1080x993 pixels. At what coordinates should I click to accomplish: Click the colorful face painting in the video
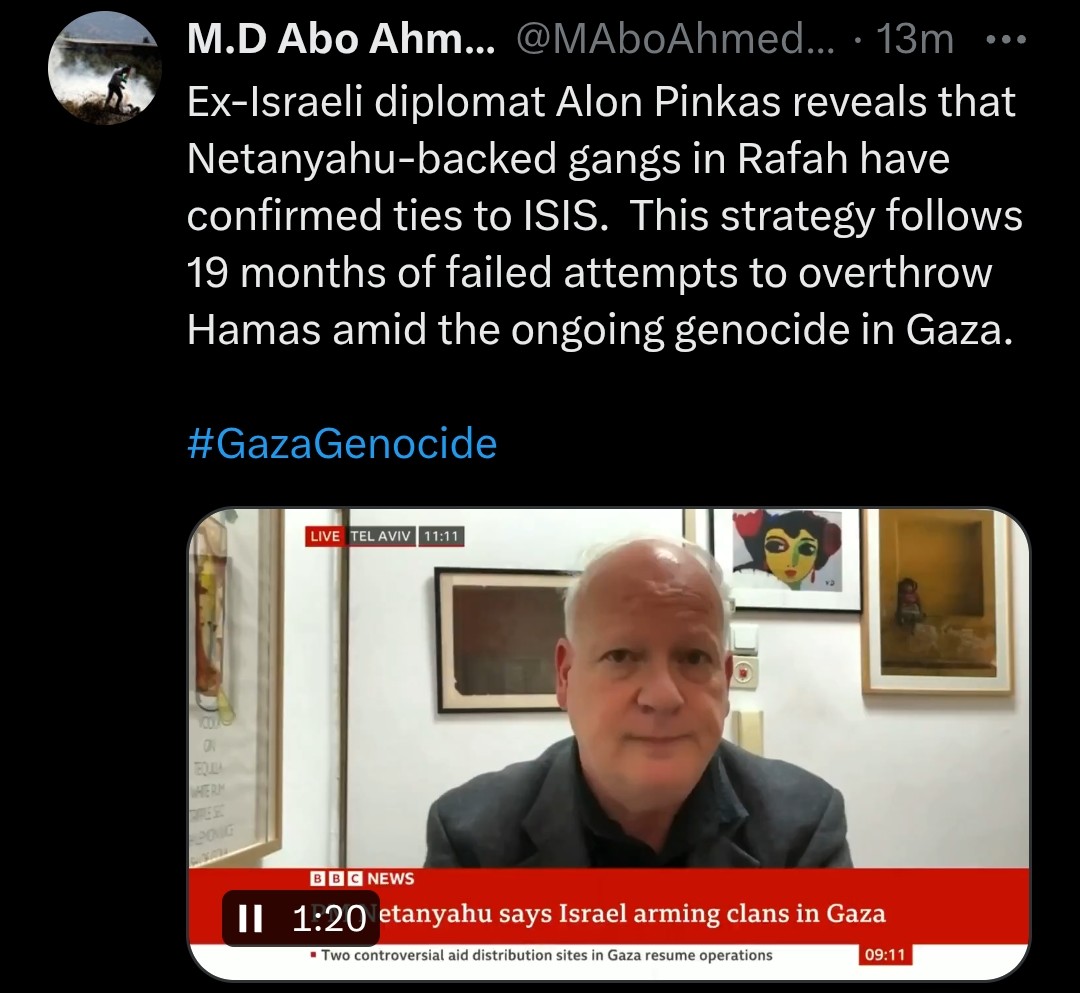[787, 558]
